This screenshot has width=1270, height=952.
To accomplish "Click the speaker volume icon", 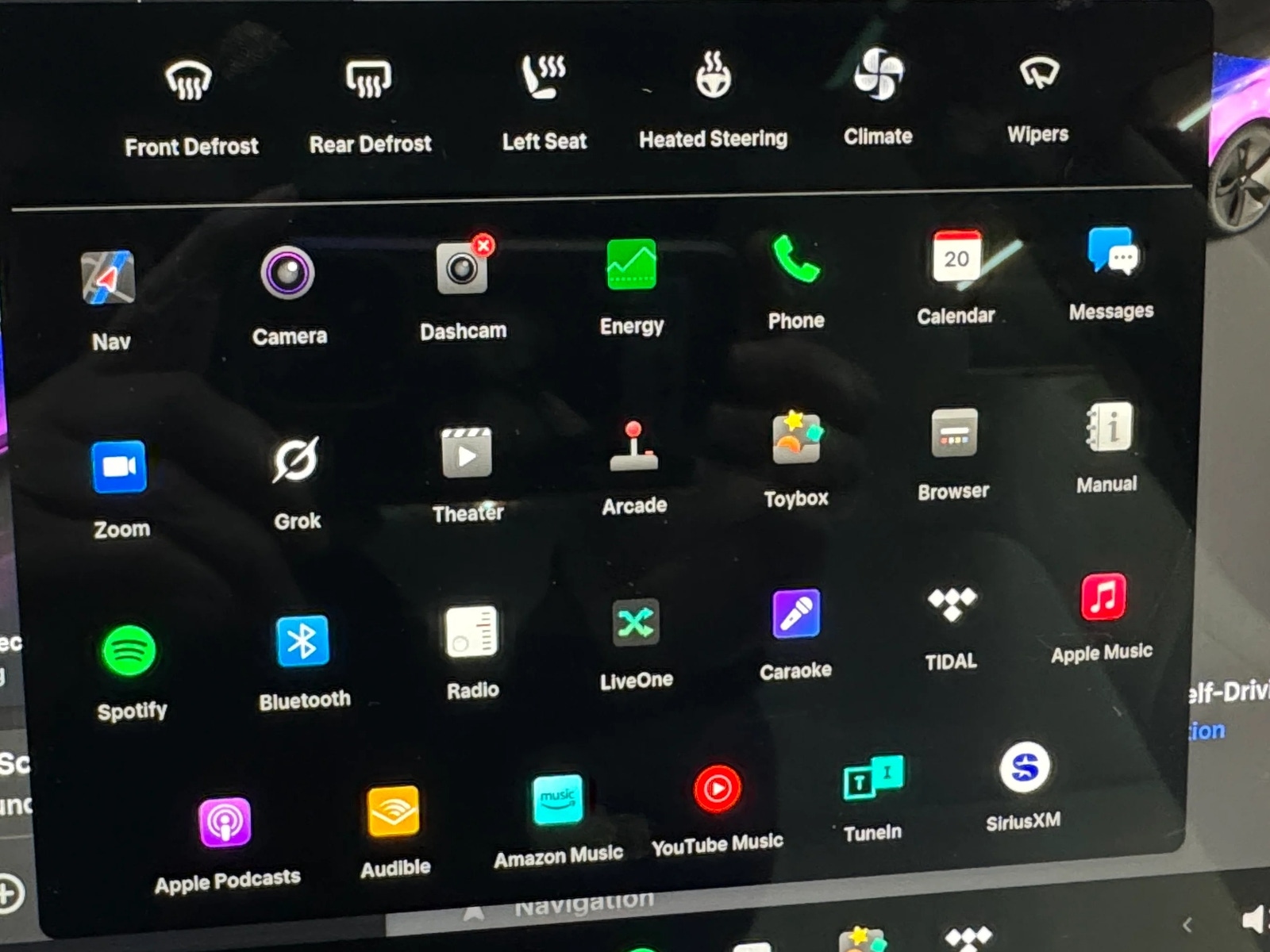I will click(1253, 920).
